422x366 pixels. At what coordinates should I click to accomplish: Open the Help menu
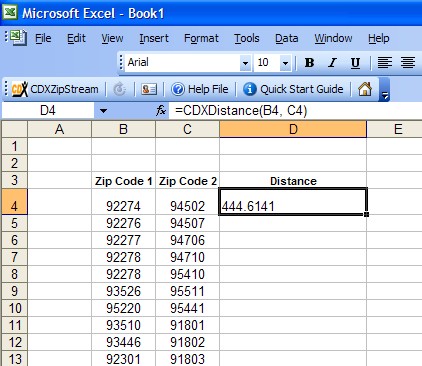pyautogui.click(x=379, y=38)
